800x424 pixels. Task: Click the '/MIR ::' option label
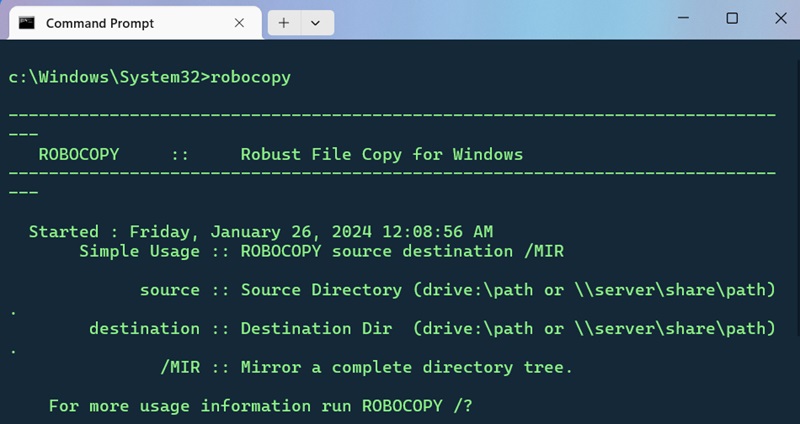tap(195, 367)
